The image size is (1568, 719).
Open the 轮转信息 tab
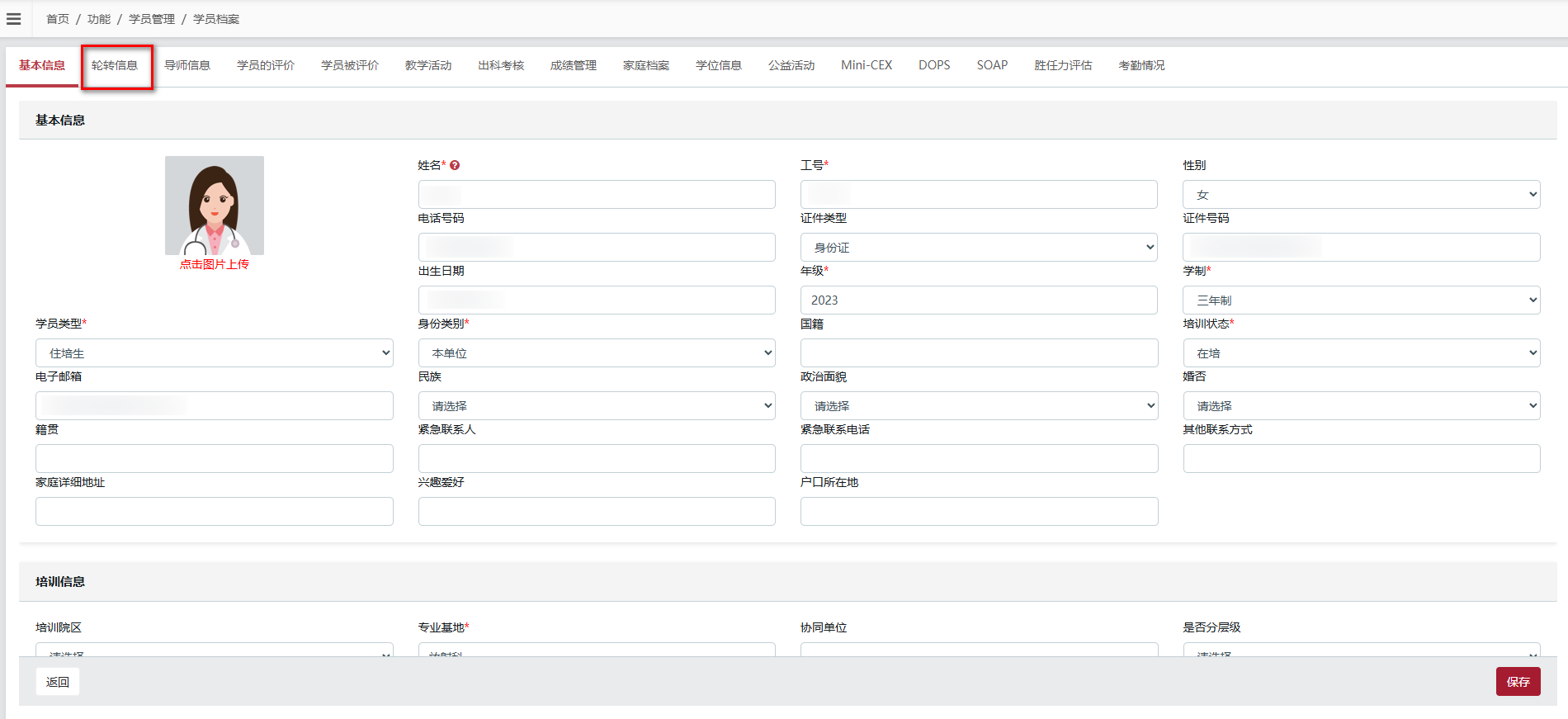(x=115, y=65)
